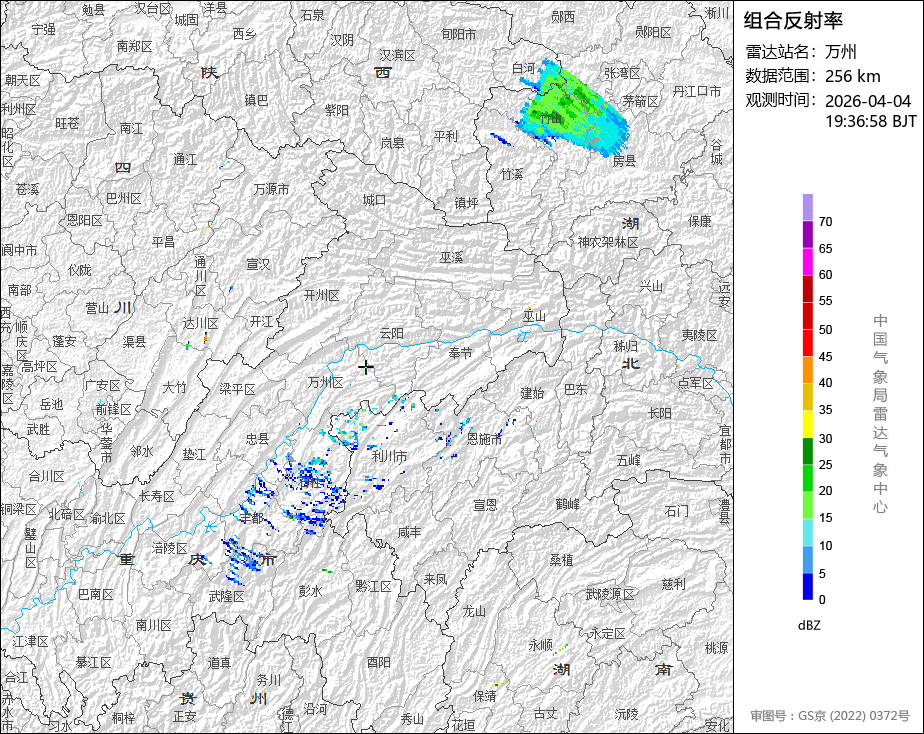This screenshot has width=924, height=734.
Task: Click the 长阳 label on the map
Action: coord(660,413)
